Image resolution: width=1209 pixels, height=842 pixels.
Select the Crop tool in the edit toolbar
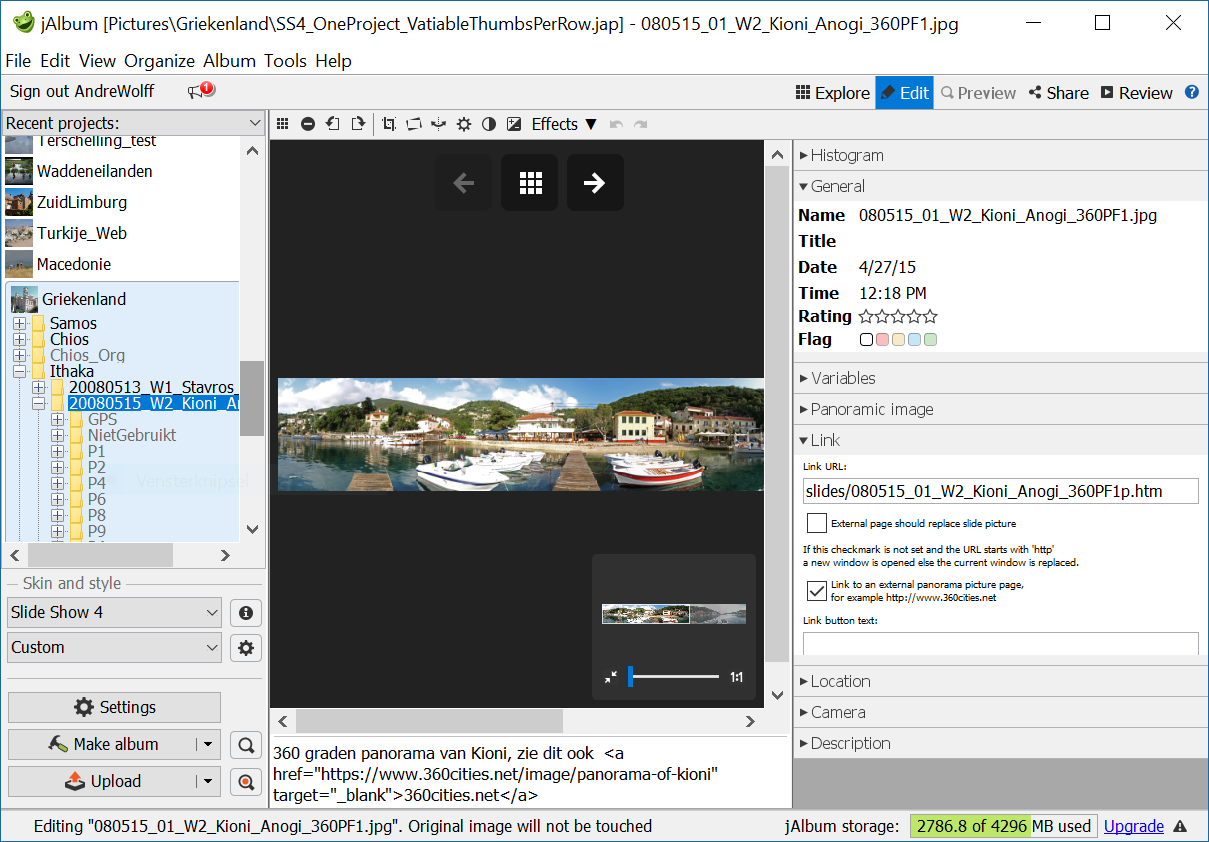[389, 124]
